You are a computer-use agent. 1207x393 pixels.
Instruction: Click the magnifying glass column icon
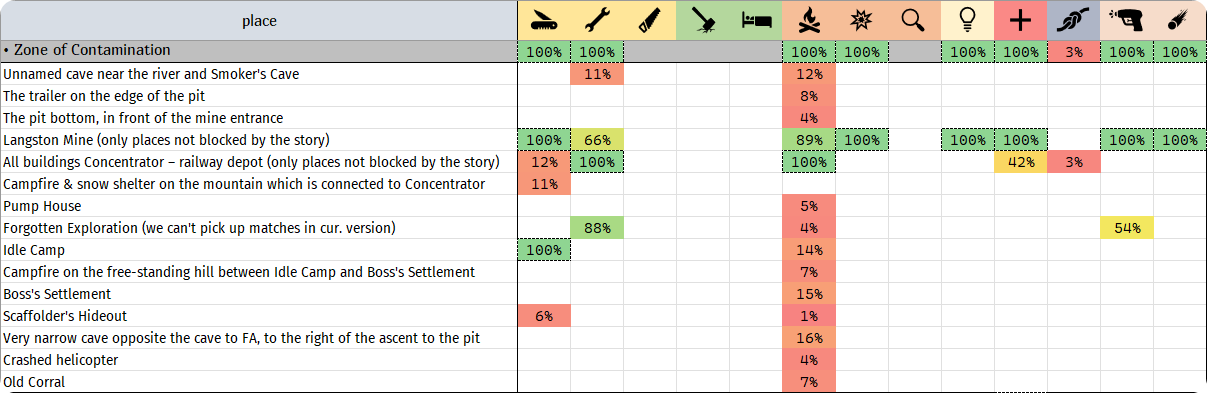click(914, 20)
